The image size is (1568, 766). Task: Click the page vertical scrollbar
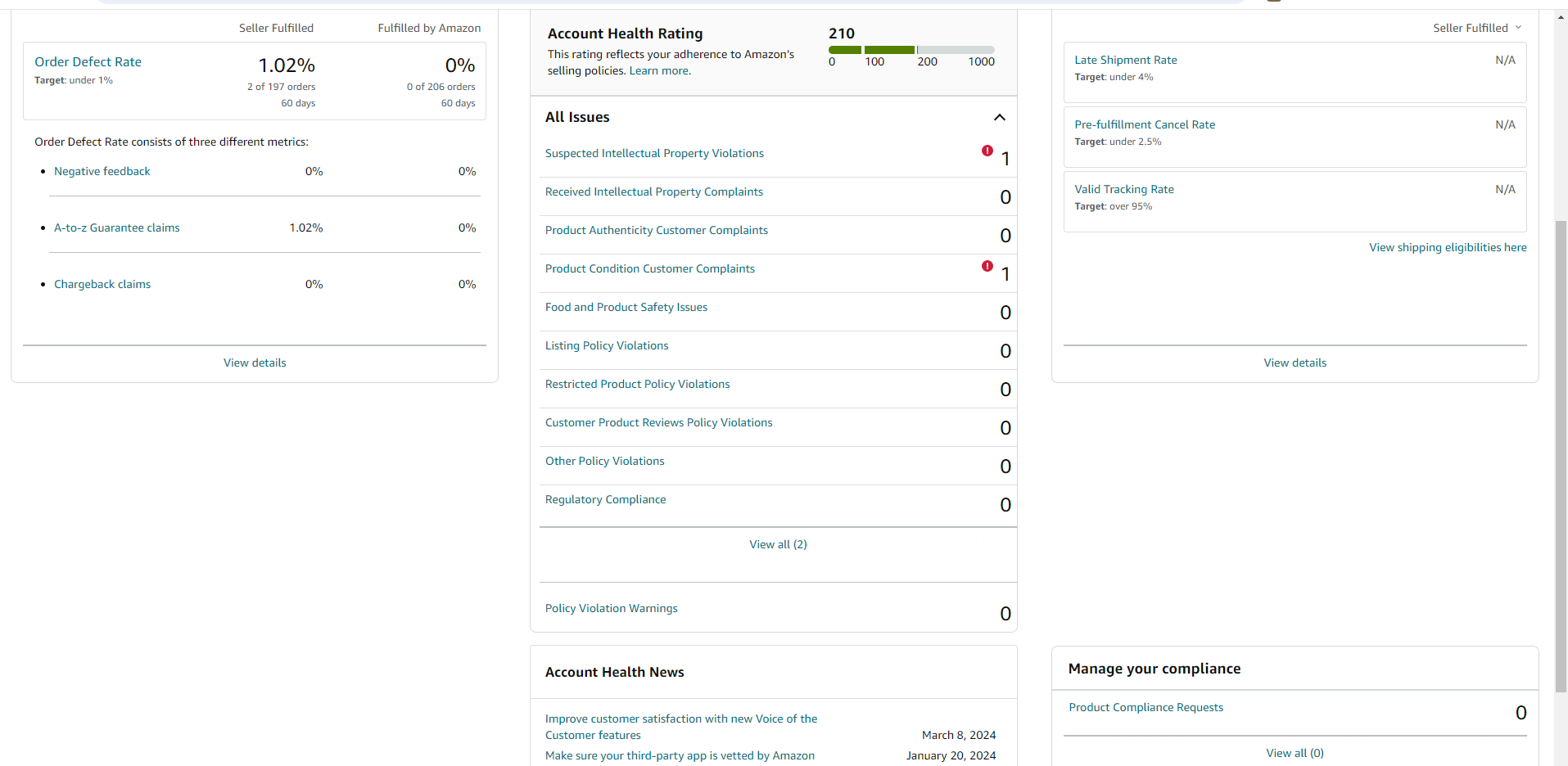[x=1561, y=458]
